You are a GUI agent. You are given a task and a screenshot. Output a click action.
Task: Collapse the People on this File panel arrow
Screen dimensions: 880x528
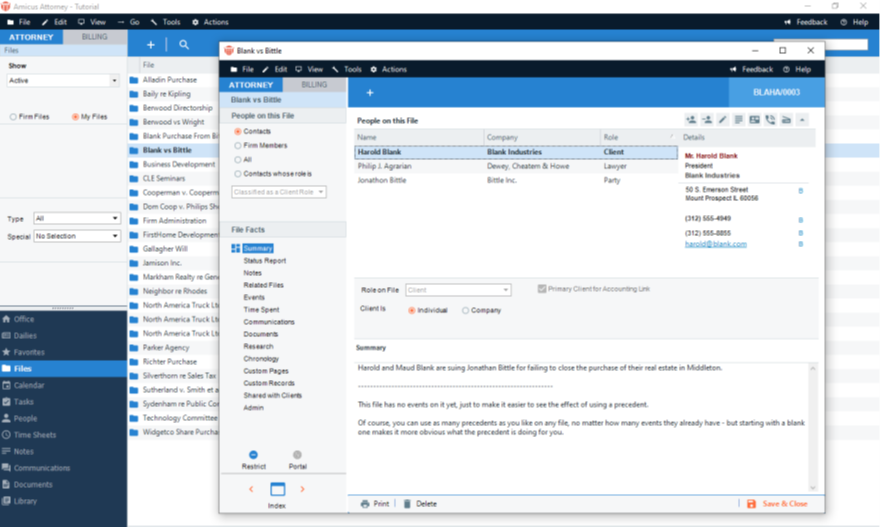tap(802, 120)
